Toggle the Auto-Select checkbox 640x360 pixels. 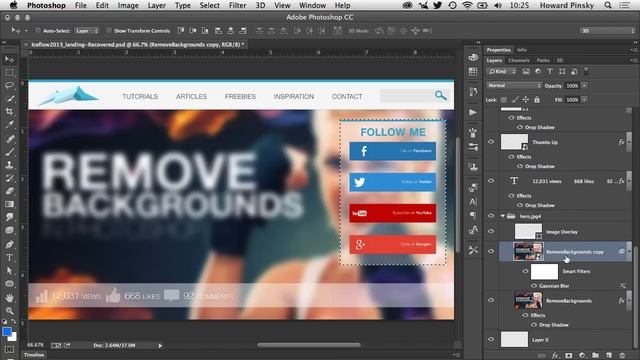coord(38,31)
